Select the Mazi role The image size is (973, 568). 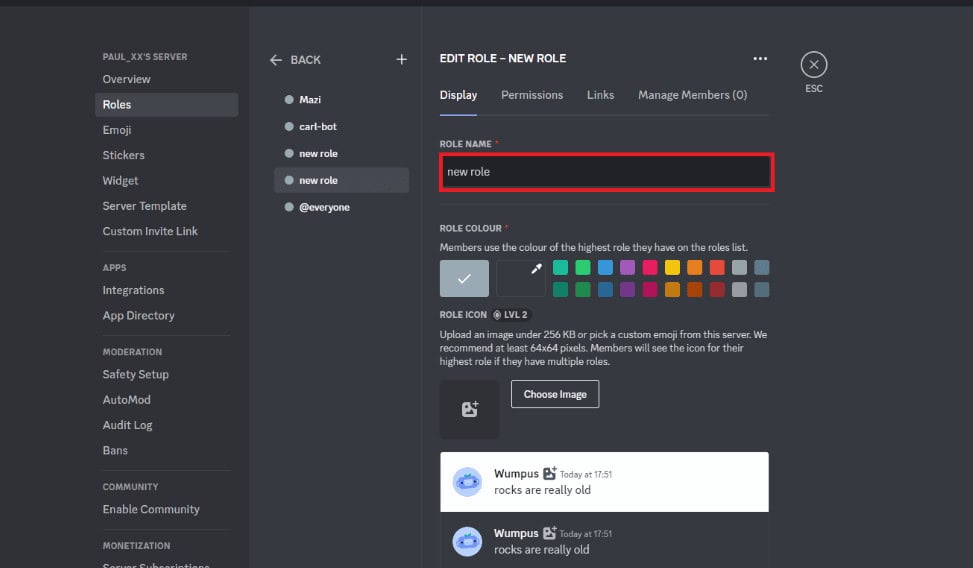[341, 99]
